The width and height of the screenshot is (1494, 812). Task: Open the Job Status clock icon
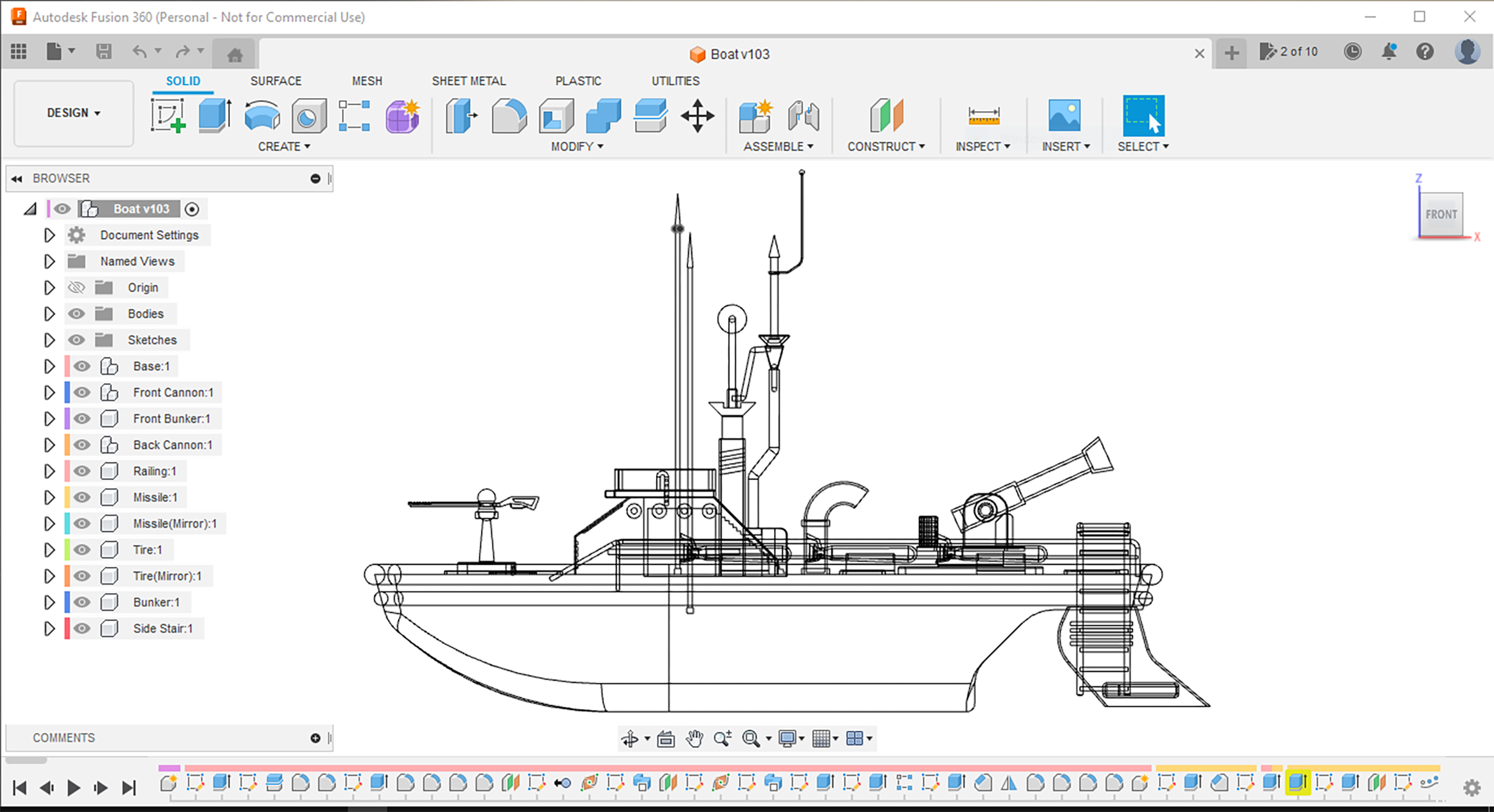[x=1352, y=51]
